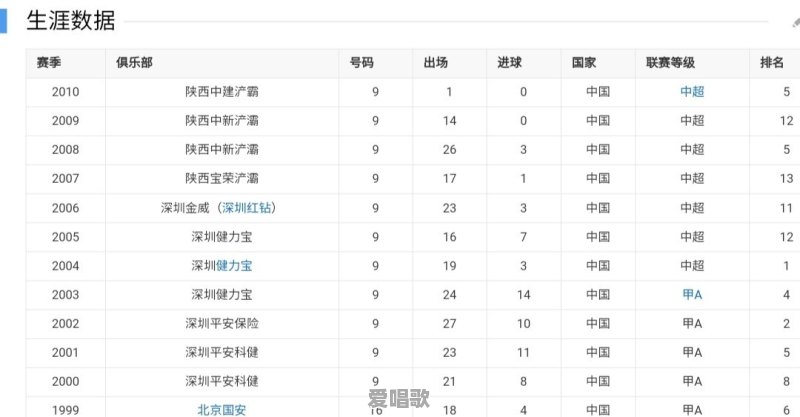Select the 排名 column header
This screenshot has height=417, width=800.
click(x=772, y=63)
